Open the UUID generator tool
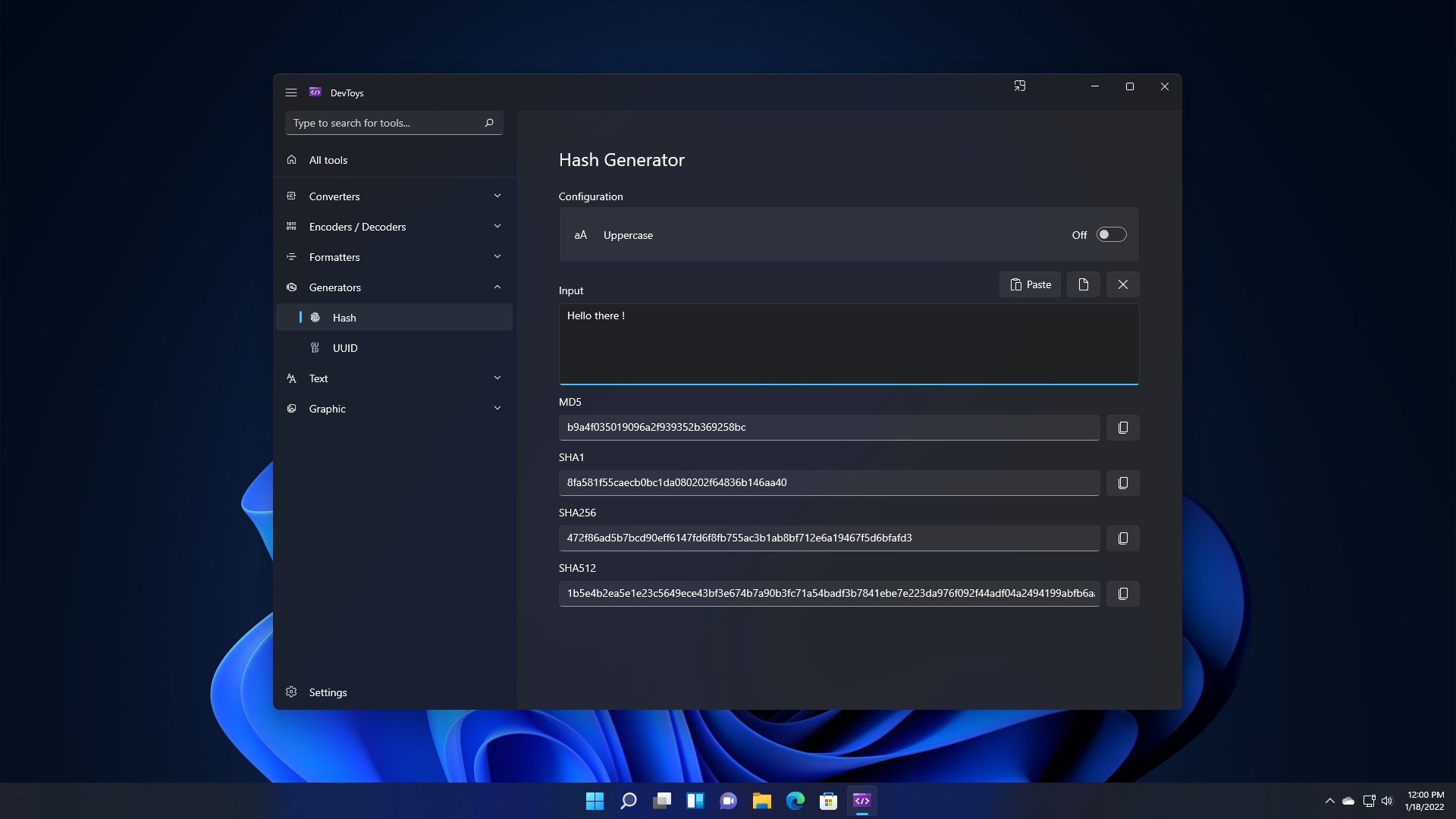 pos(345,348)
